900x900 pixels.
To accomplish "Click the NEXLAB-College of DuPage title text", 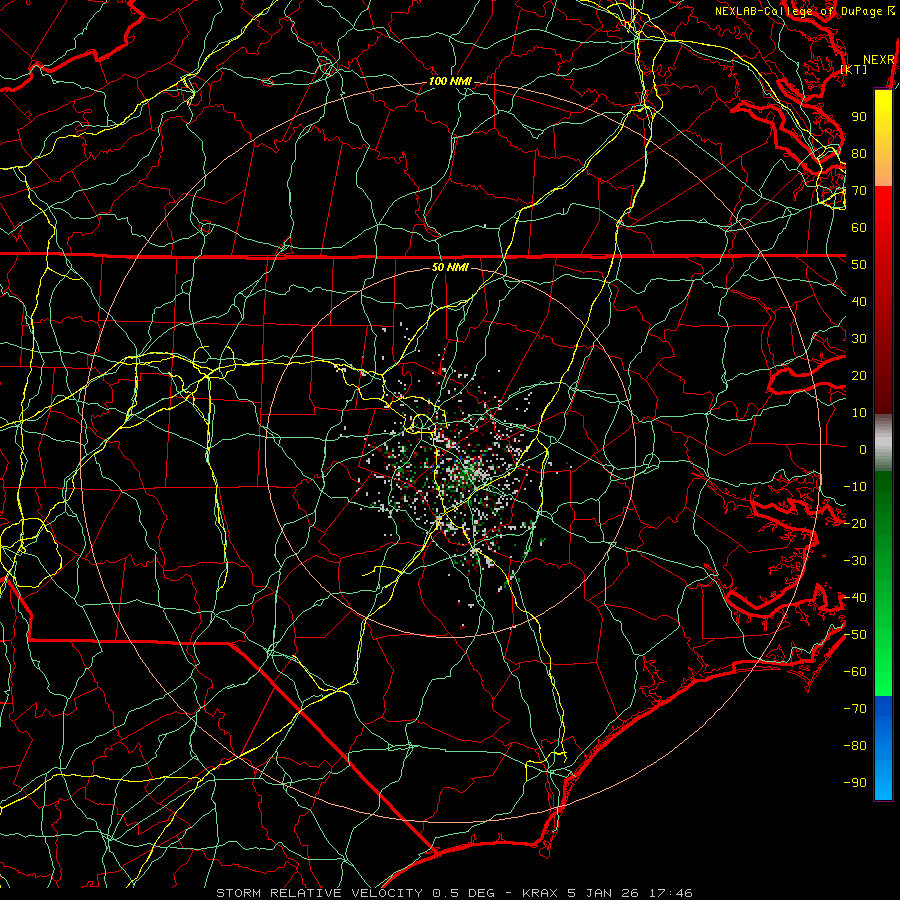I will pyautogui.click(x=798, y=11).
